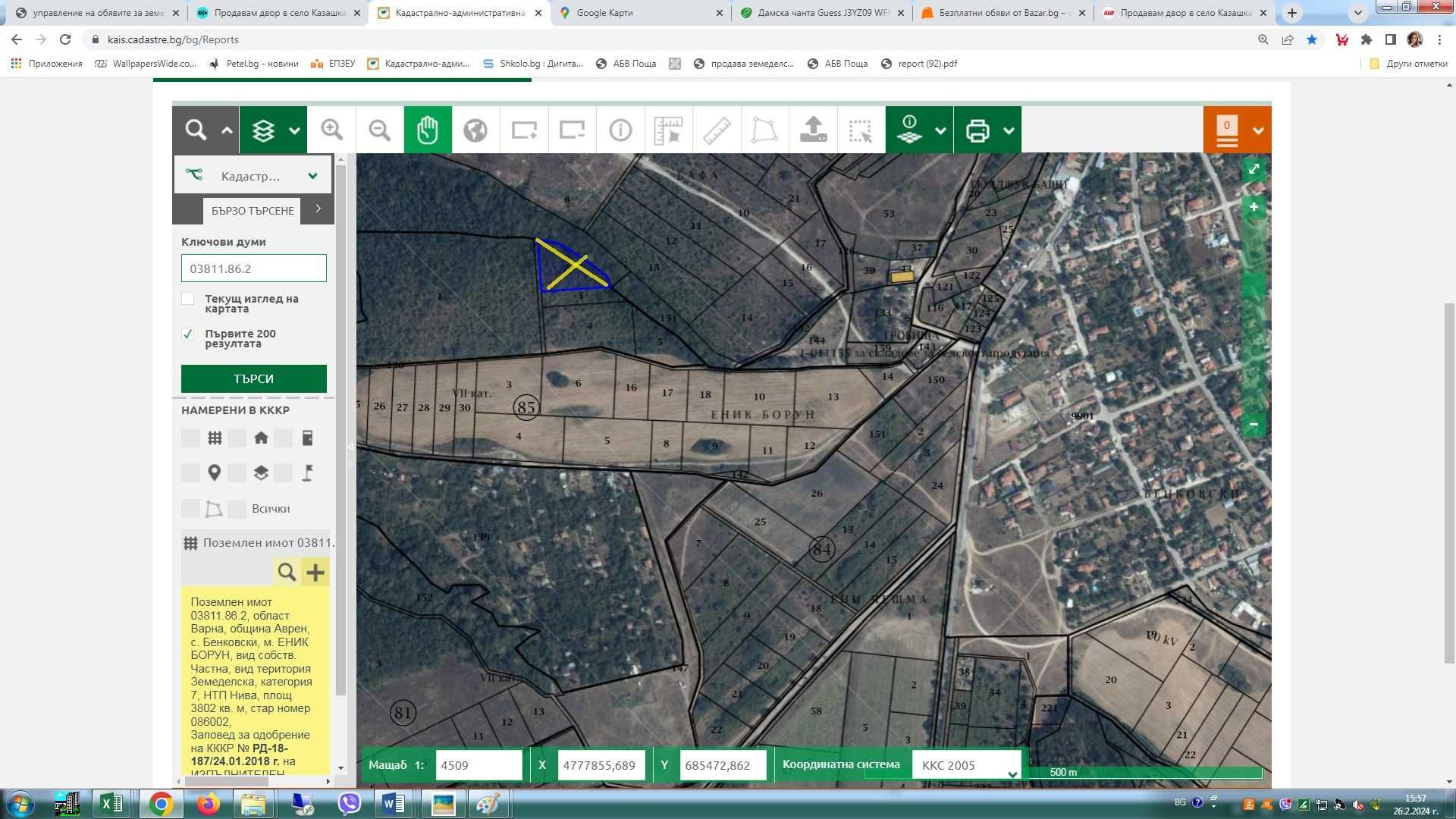Click the upload file icon

pyautogui.click(x=813, y=130)
